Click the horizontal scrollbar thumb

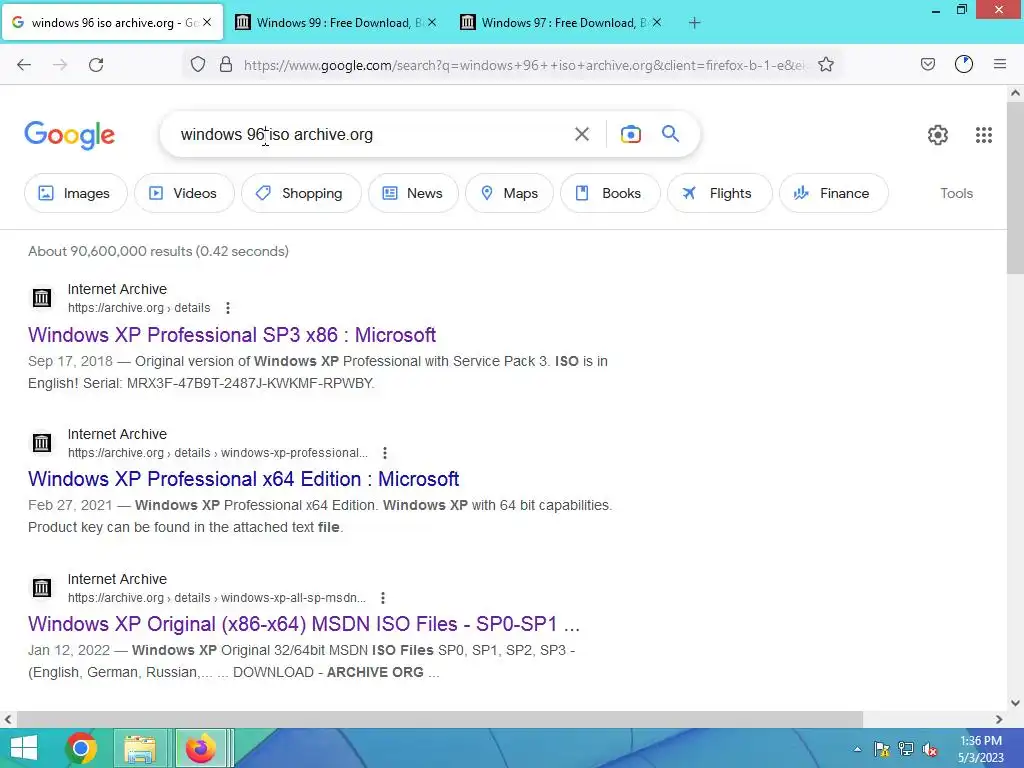tap(439, 719)
